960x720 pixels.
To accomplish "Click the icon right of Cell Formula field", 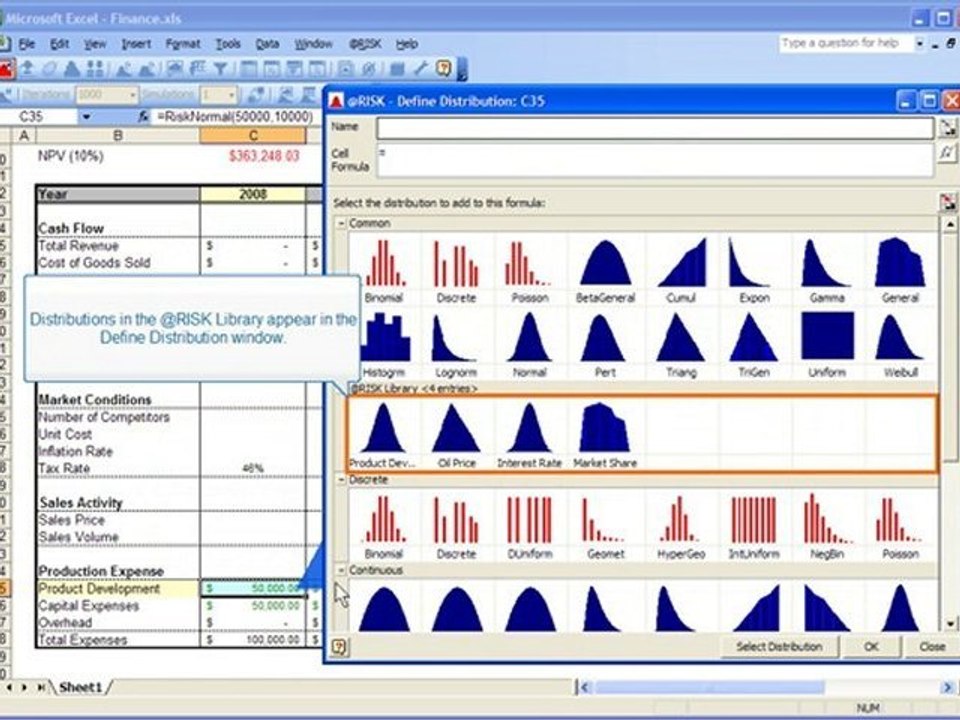I will tap(948, 152).
